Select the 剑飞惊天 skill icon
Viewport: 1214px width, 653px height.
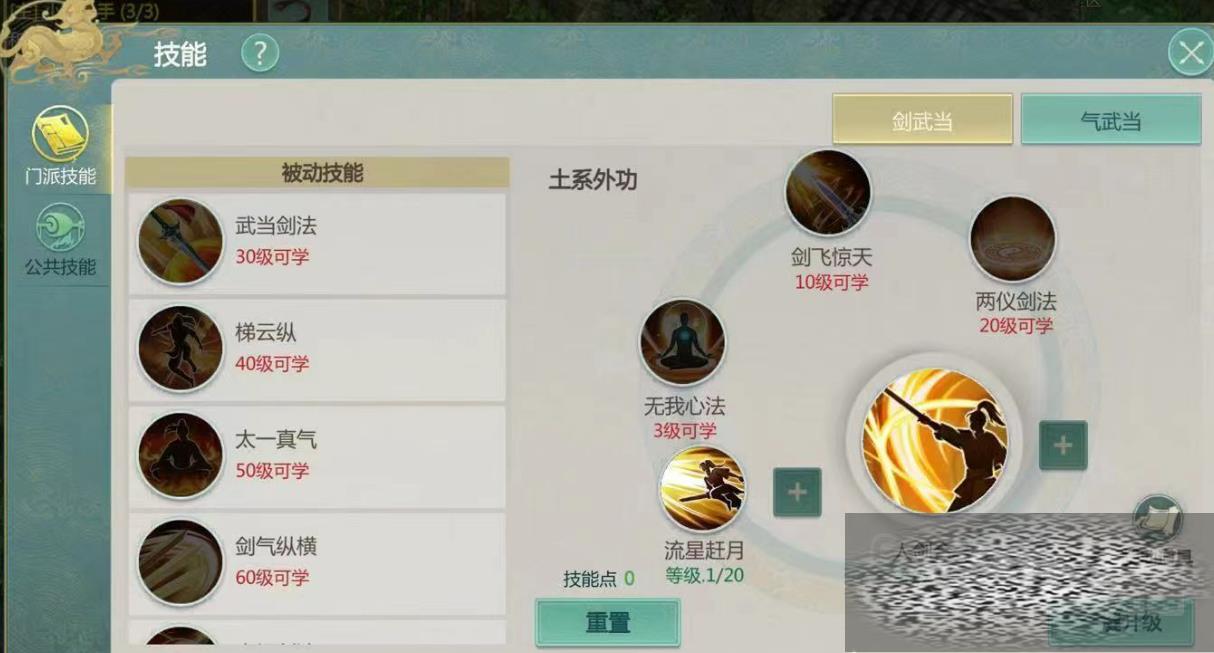(828, 193)
